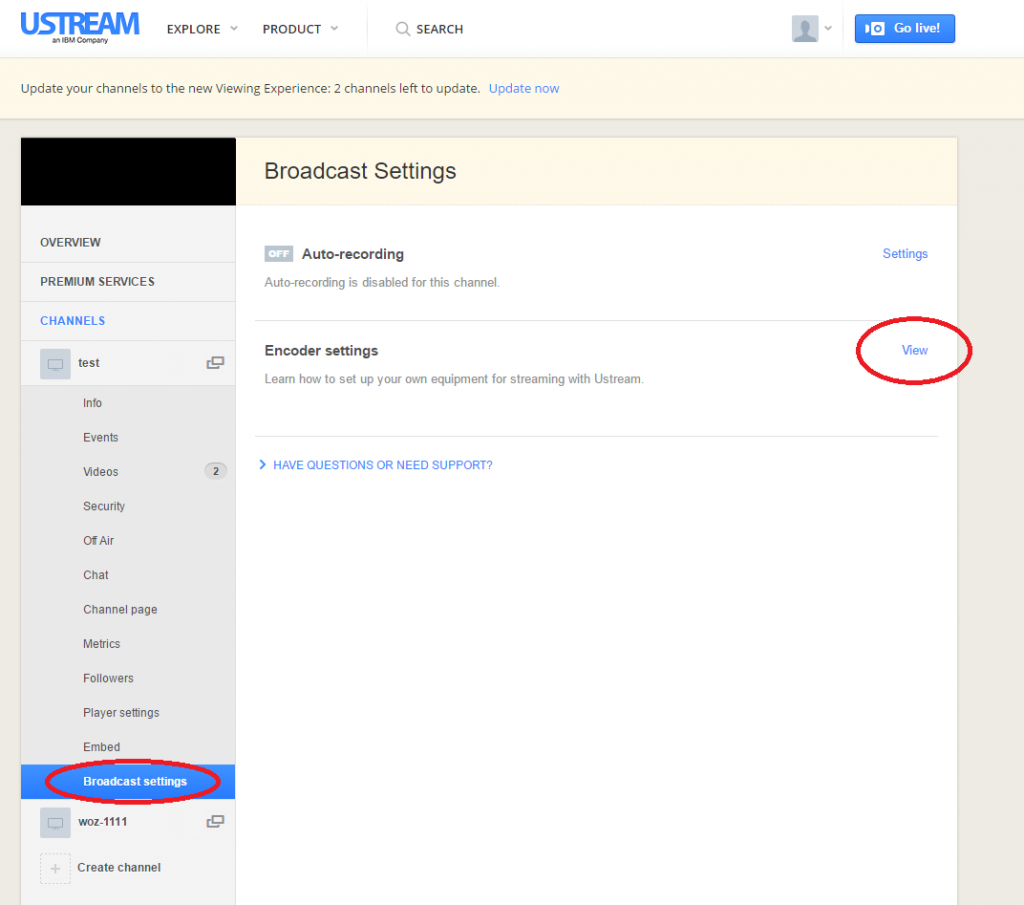Screen dimensions: 1024x905
Task: Open the Videos sidebar item
Action: coord(101,471)
